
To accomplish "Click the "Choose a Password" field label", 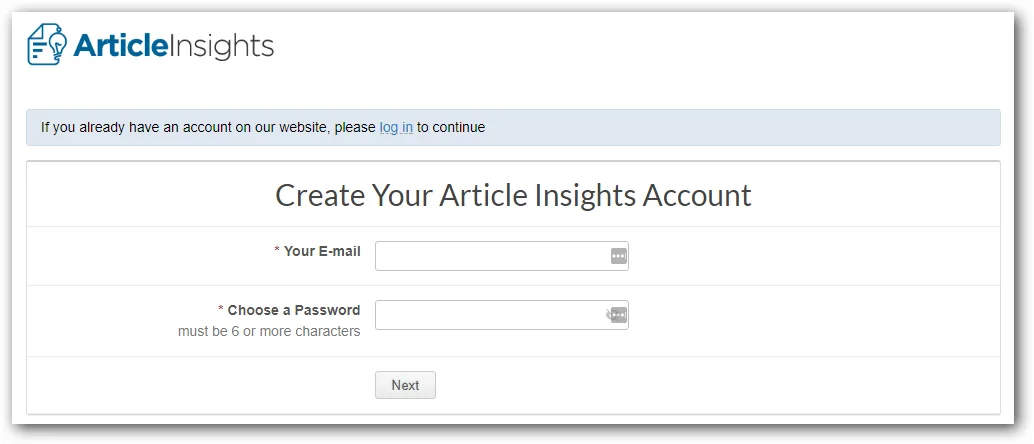I will tap(293, 310).
